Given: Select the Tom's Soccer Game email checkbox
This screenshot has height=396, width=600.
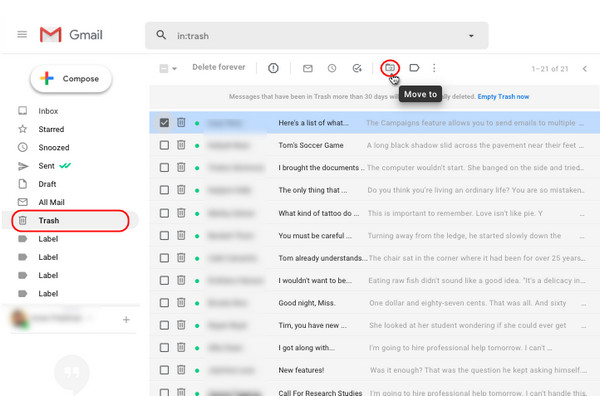Looking at the screenshot, I should [164, 145].
